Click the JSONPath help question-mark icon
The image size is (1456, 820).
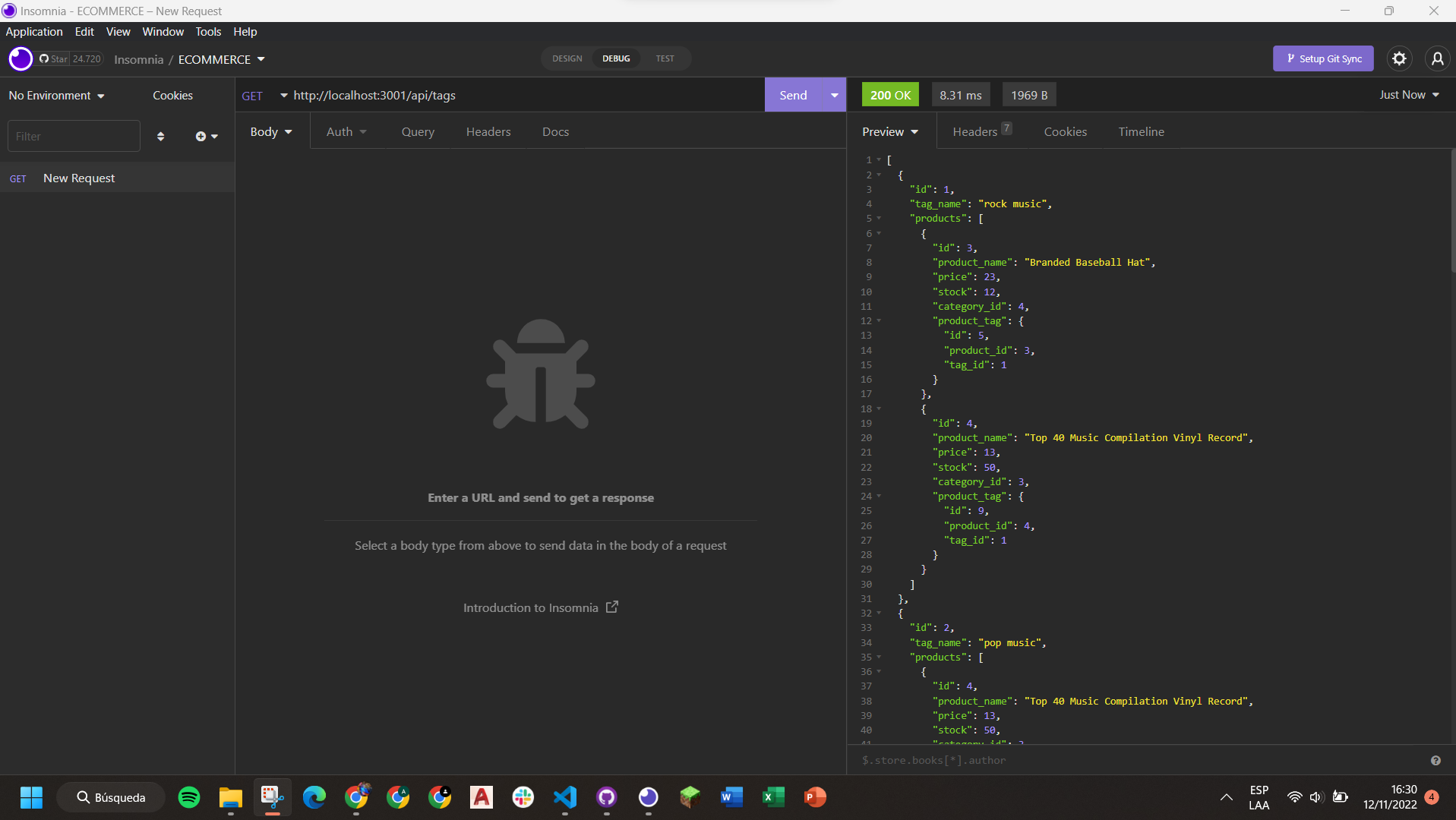tap(1435, 760)
